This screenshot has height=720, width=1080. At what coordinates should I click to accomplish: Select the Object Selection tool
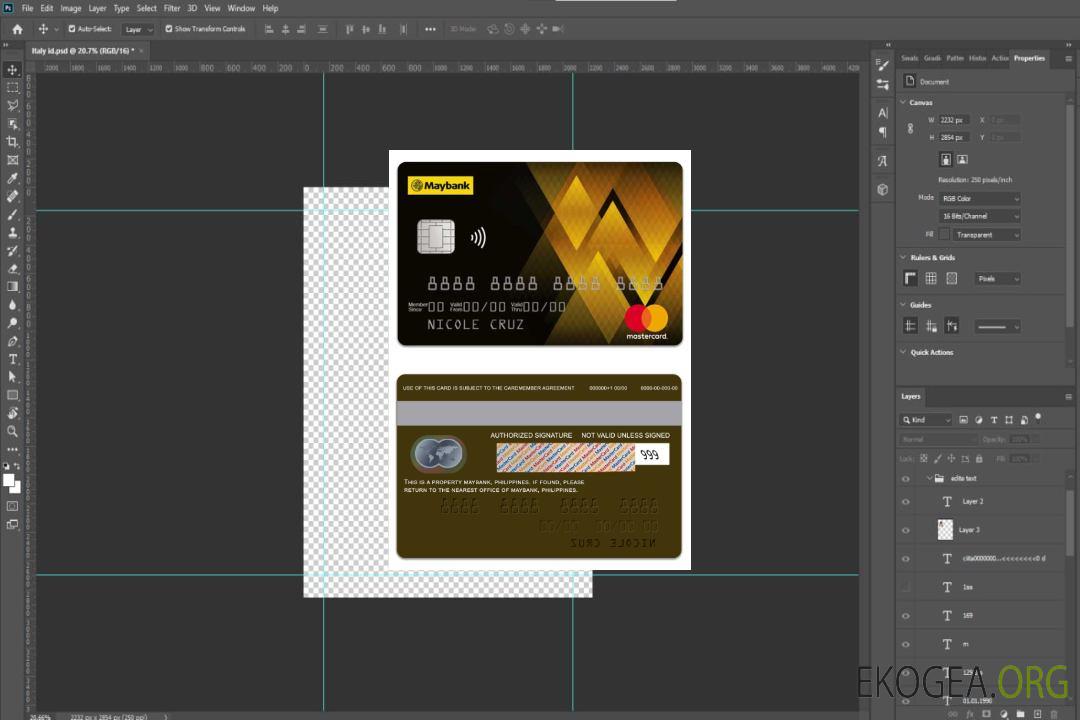tap(12, 124)
